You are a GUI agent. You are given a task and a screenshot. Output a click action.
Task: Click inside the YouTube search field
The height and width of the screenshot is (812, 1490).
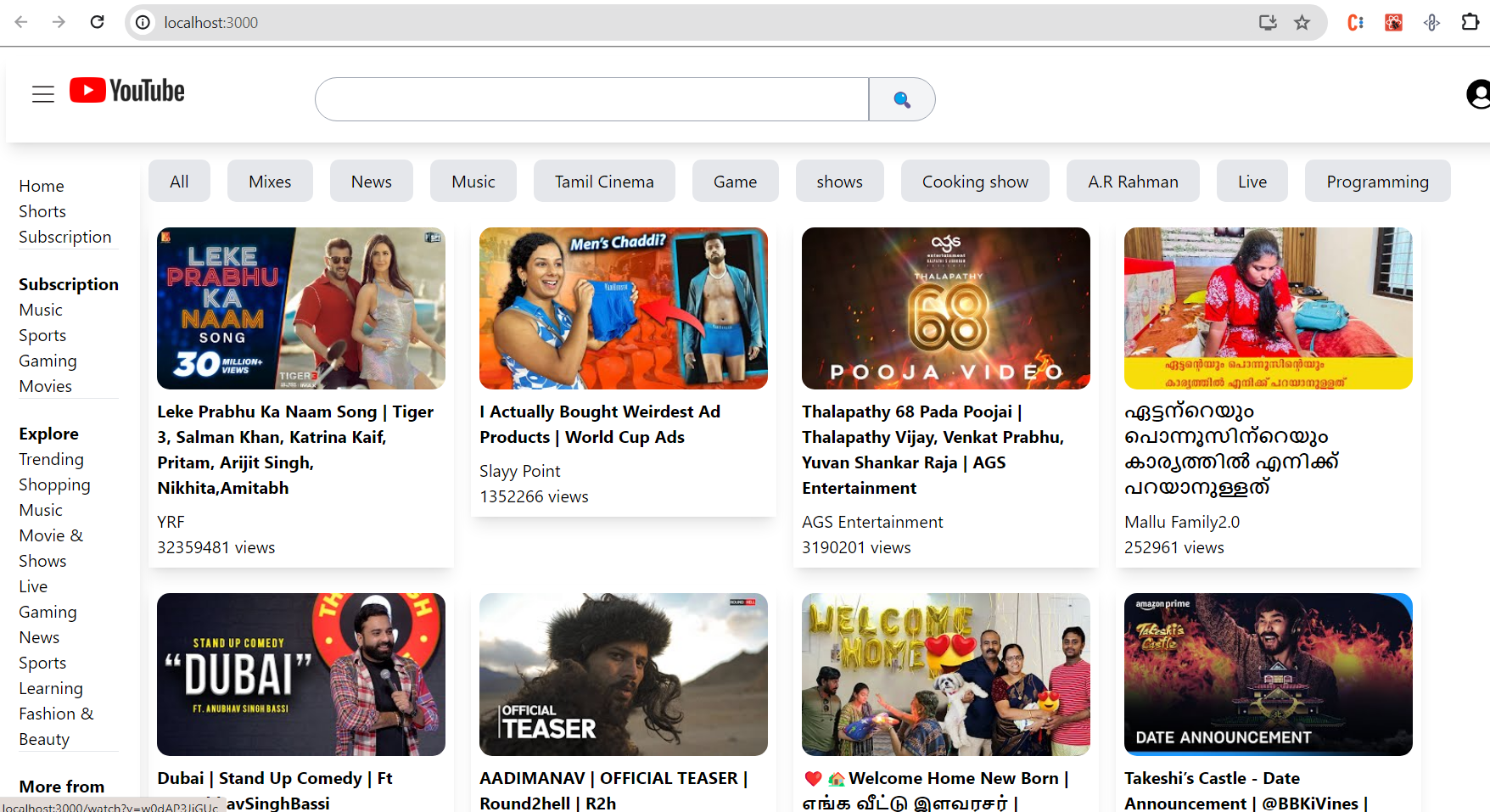point(591,99)
